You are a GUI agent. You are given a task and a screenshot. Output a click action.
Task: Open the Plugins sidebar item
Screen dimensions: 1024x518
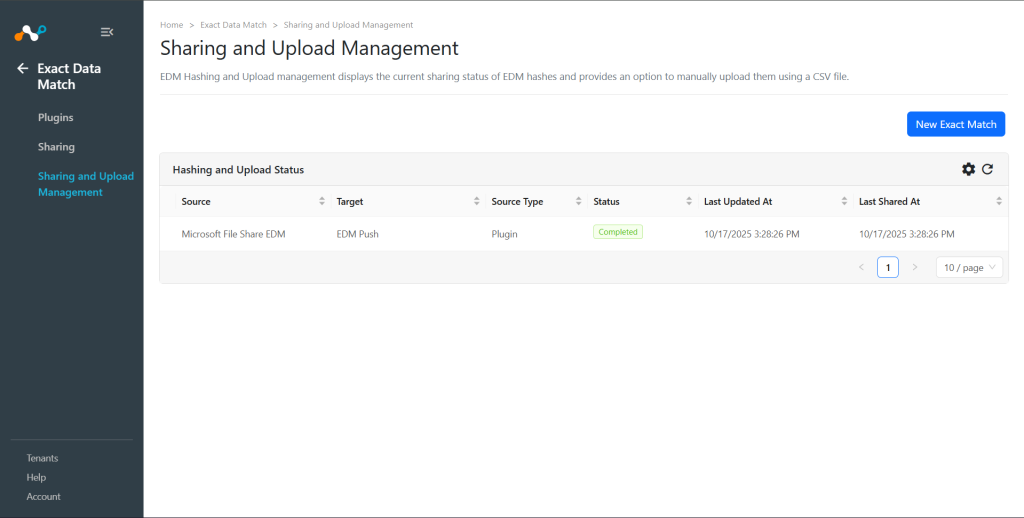[x=56, y=118]
